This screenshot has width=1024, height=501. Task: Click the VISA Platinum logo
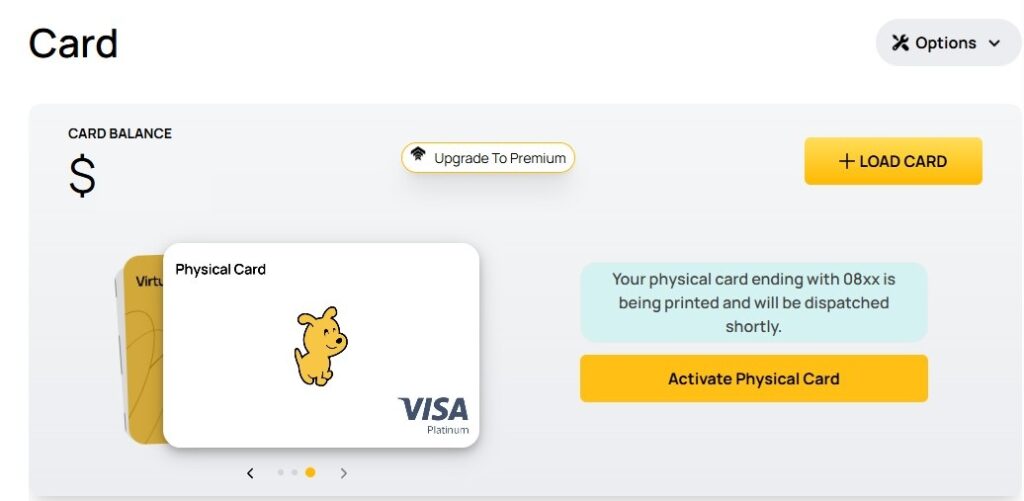tap(434, 412)
